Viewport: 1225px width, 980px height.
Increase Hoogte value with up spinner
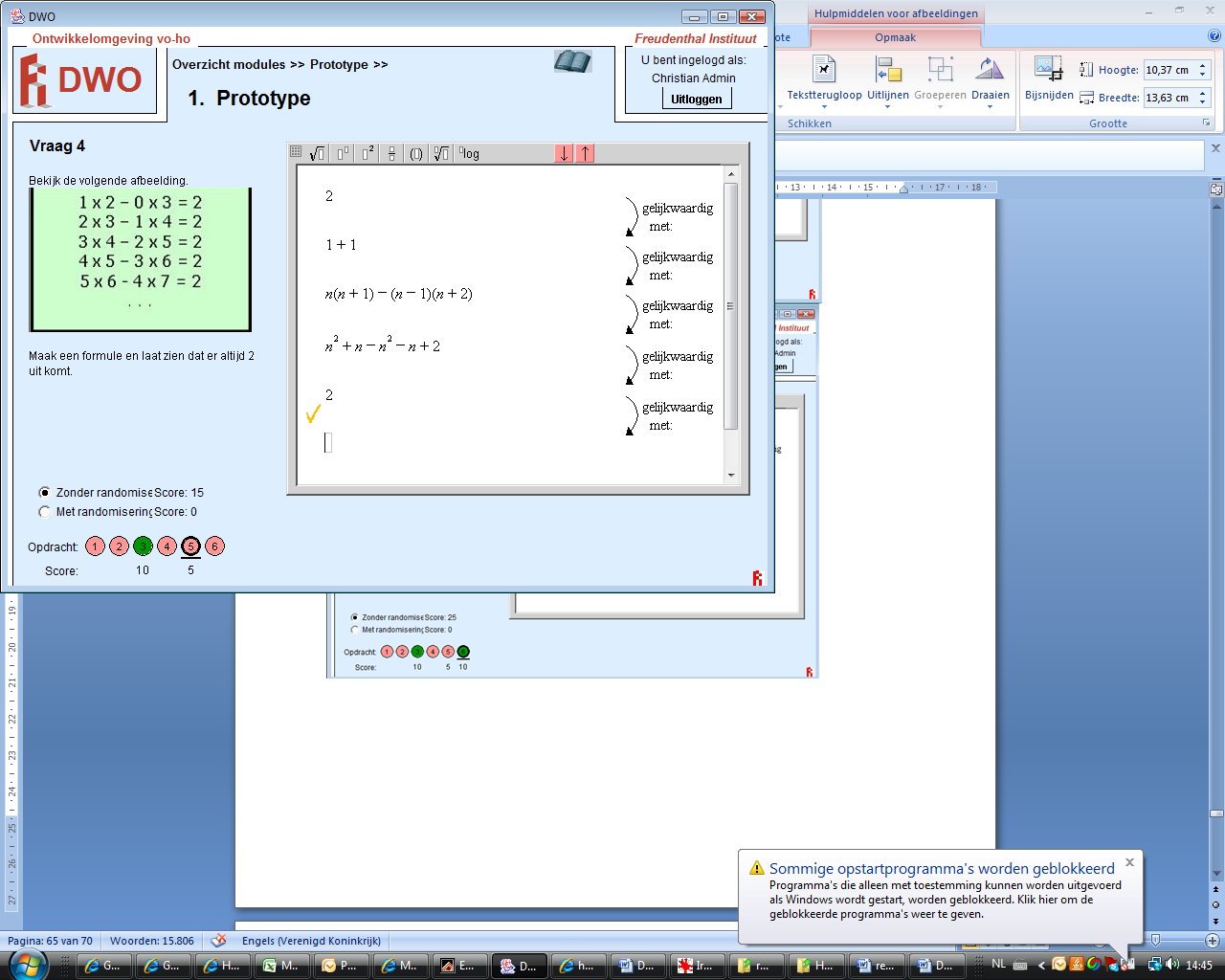click(1203, 65)
